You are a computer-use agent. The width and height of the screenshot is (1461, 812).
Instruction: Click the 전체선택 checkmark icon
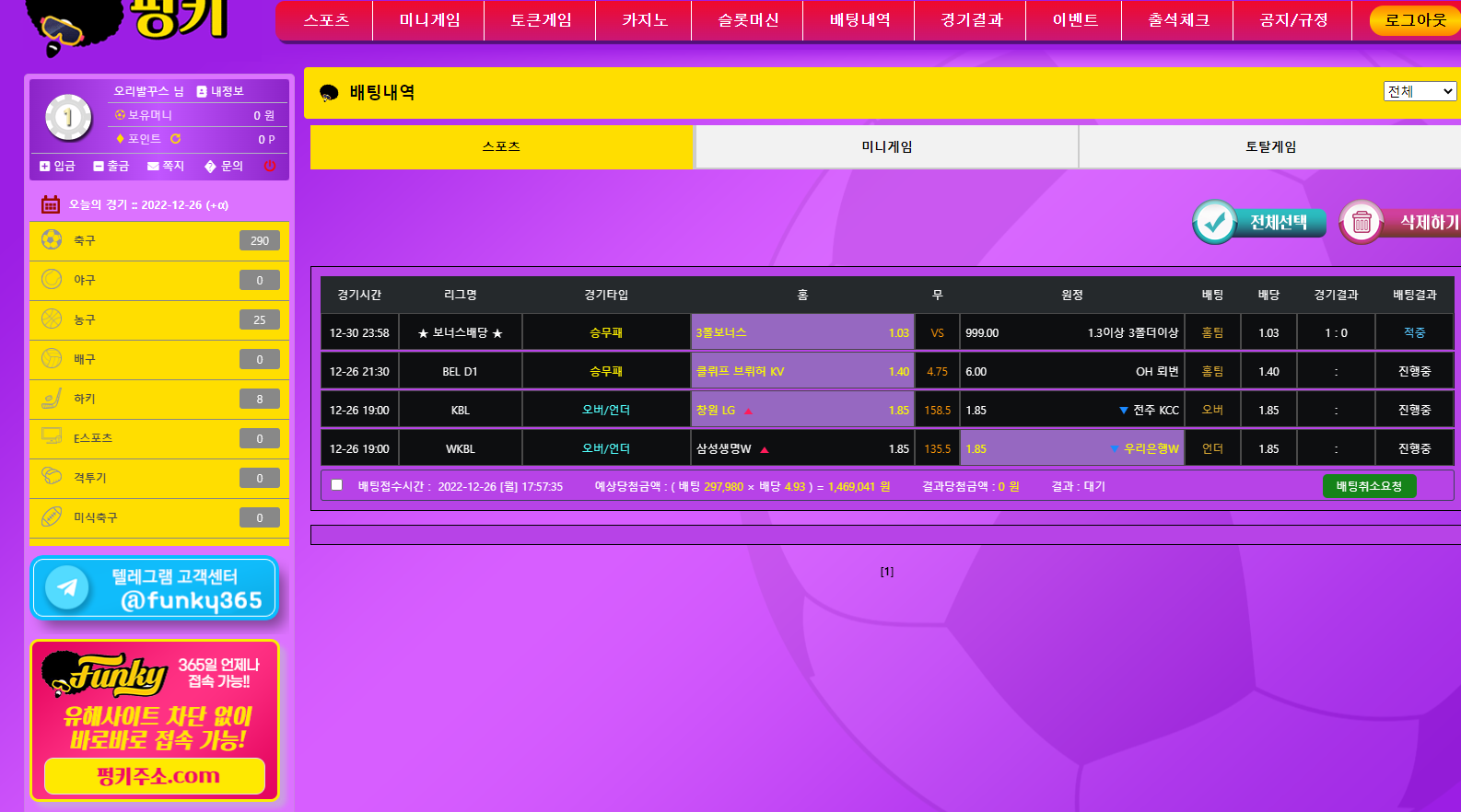point(1215,222)
